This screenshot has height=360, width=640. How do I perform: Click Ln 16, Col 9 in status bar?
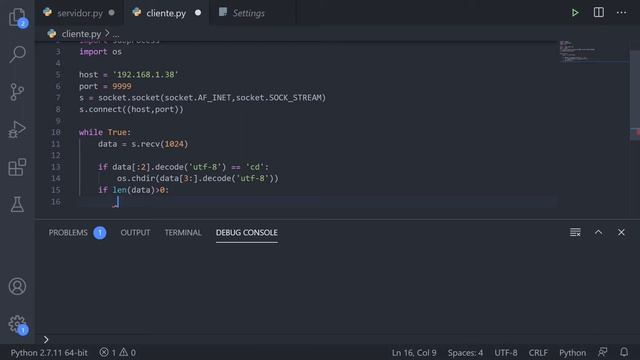[414, 352]
